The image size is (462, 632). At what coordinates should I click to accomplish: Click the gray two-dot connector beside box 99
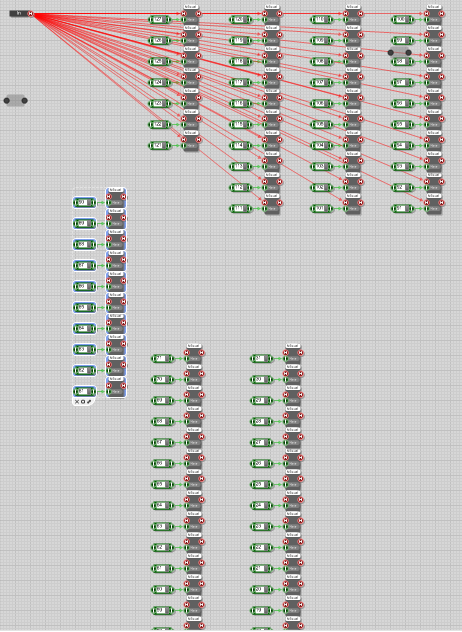400,52
